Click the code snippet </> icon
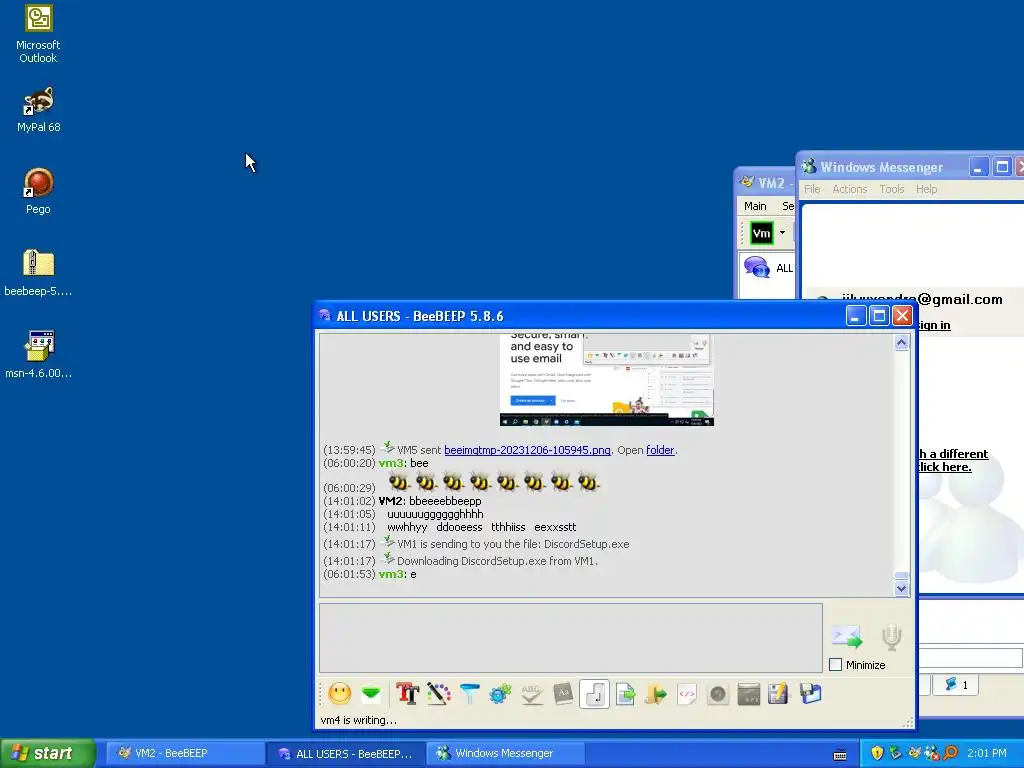The image size is (1024, 768). 686,694
